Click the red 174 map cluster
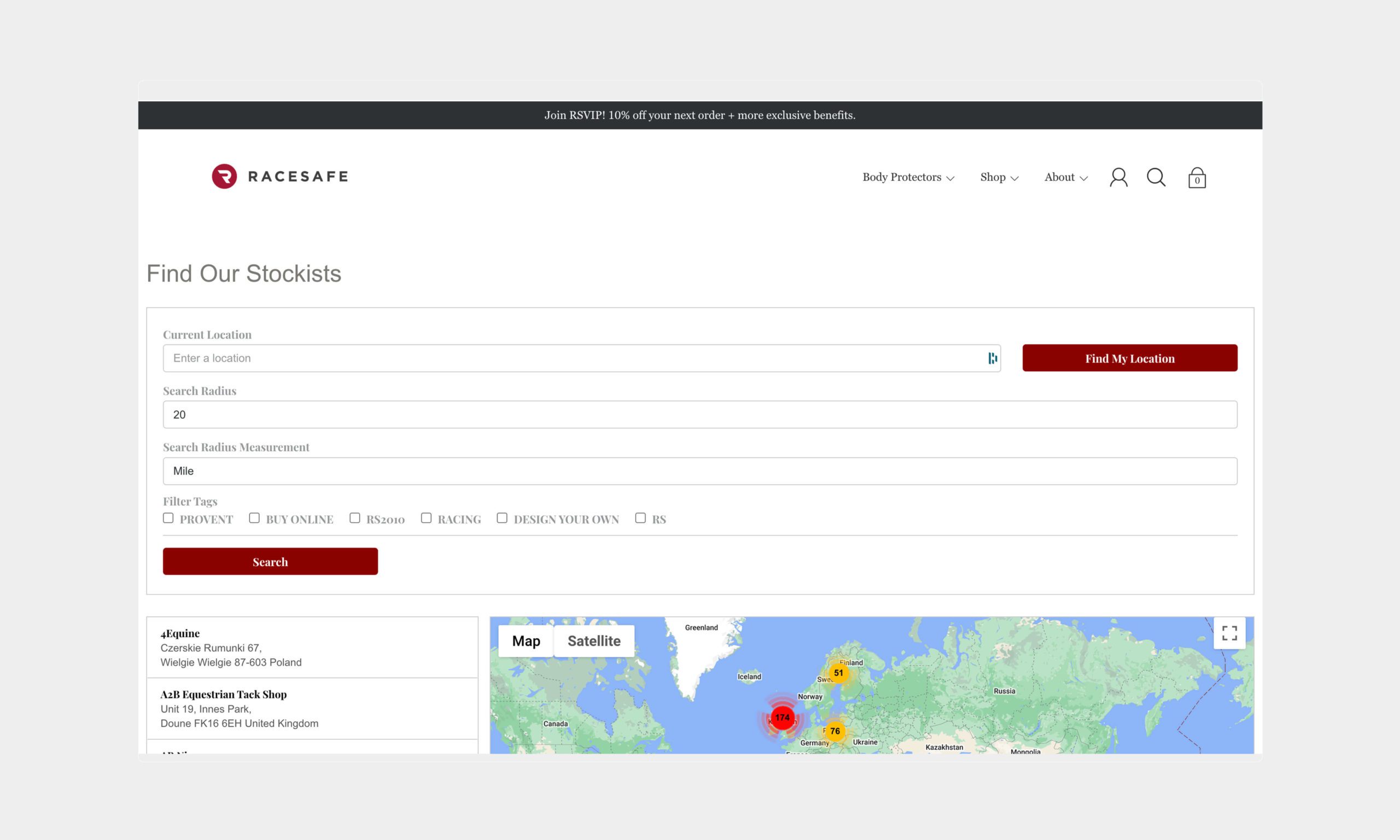 782,717
